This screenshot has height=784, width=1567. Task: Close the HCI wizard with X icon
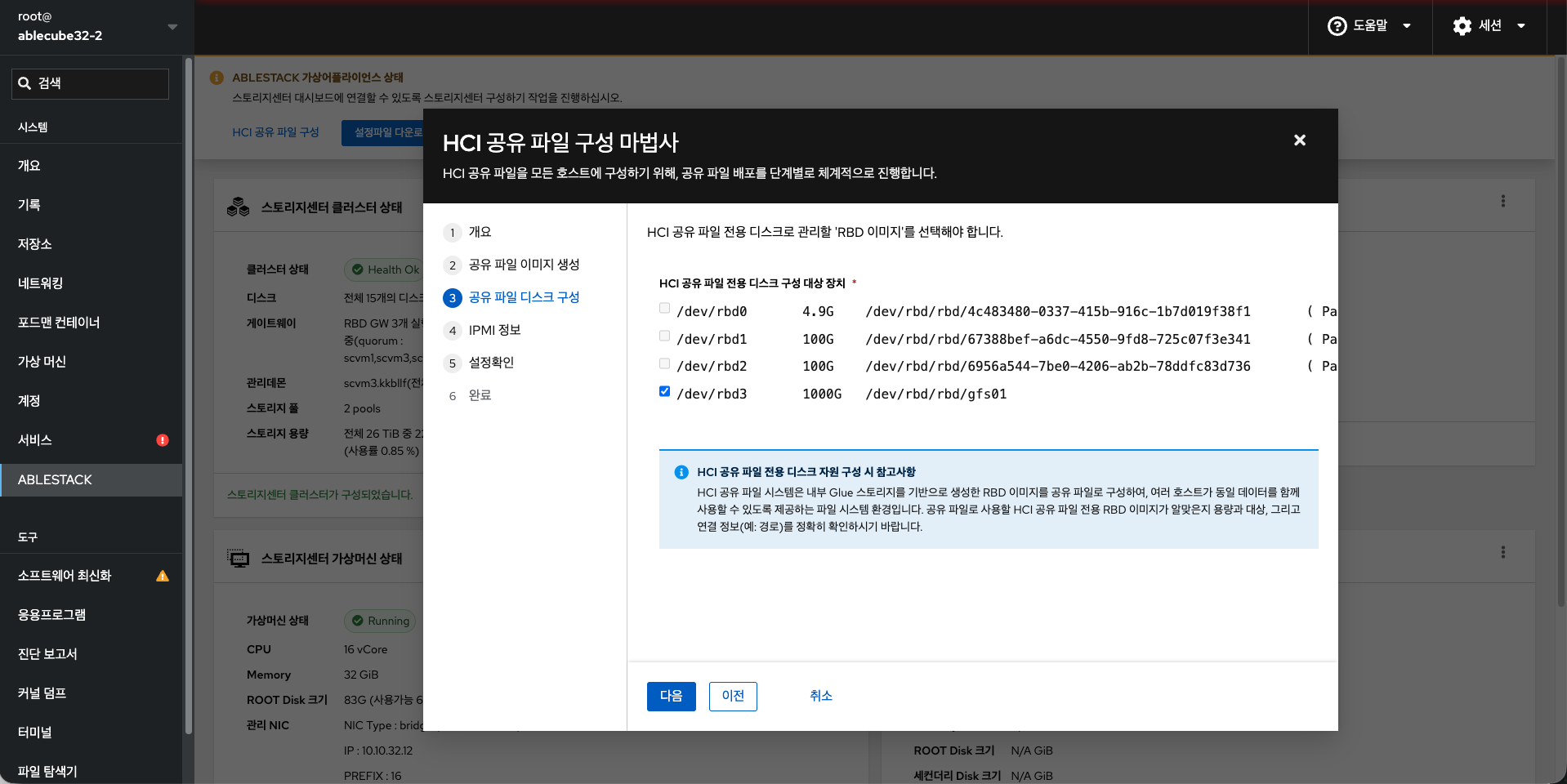coord(1299,140)
